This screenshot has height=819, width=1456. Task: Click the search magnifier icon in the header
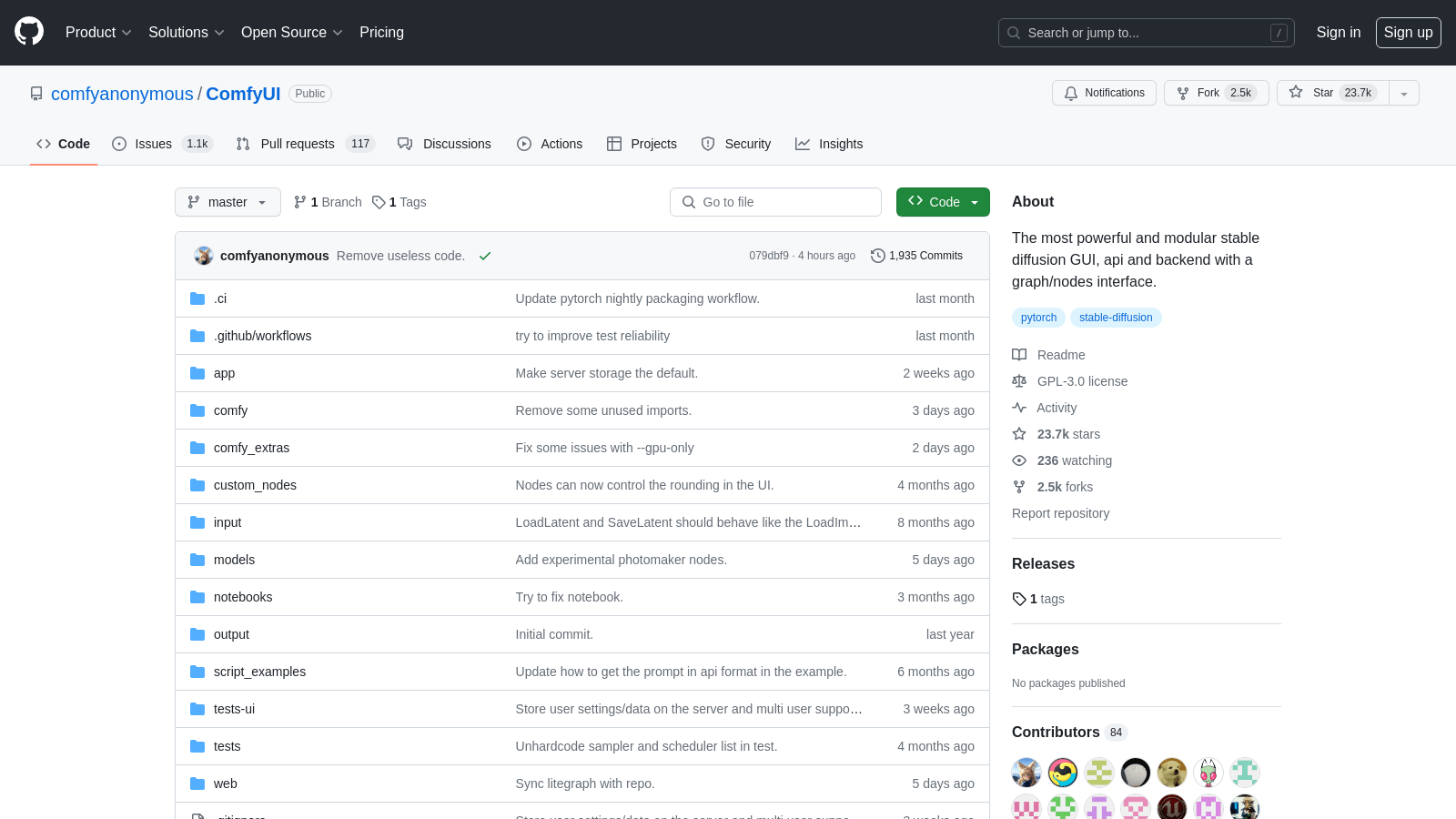[x=1014, y=33]
